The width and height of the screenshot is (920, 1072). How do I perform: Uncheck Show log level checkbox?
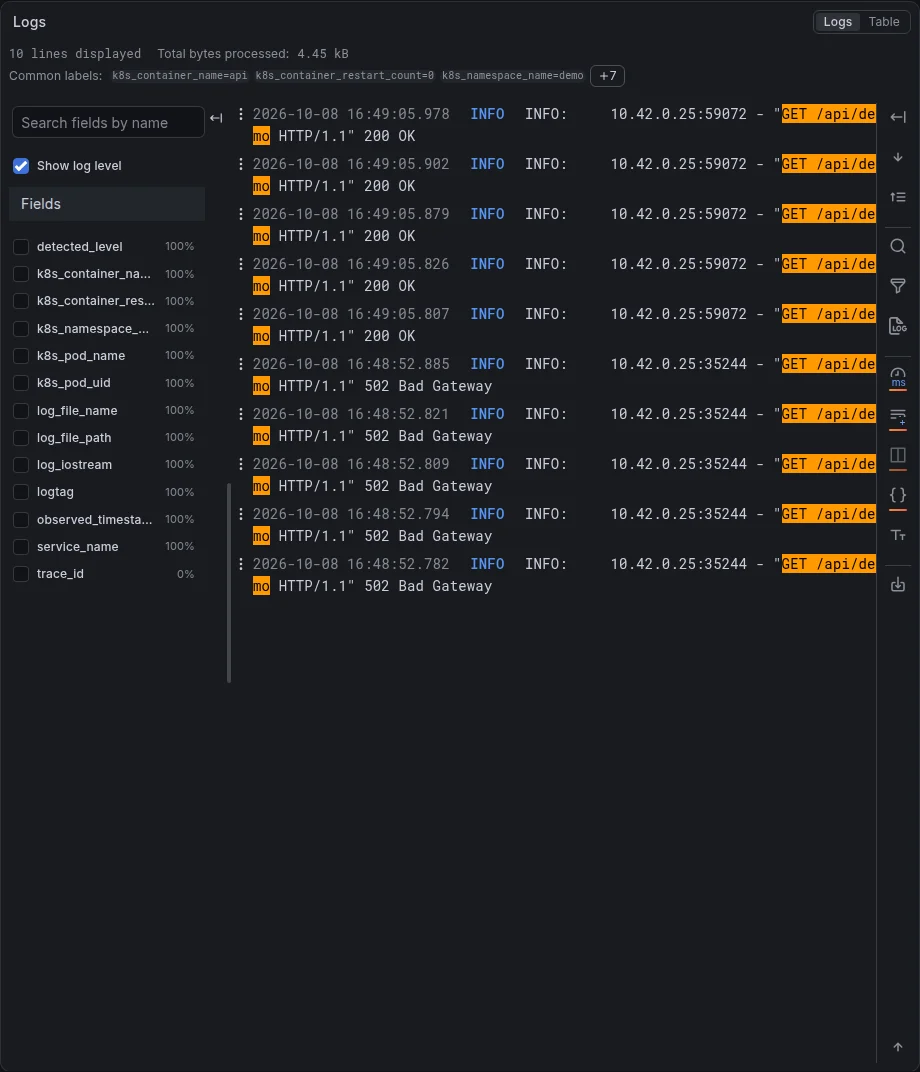pos(21,165)
